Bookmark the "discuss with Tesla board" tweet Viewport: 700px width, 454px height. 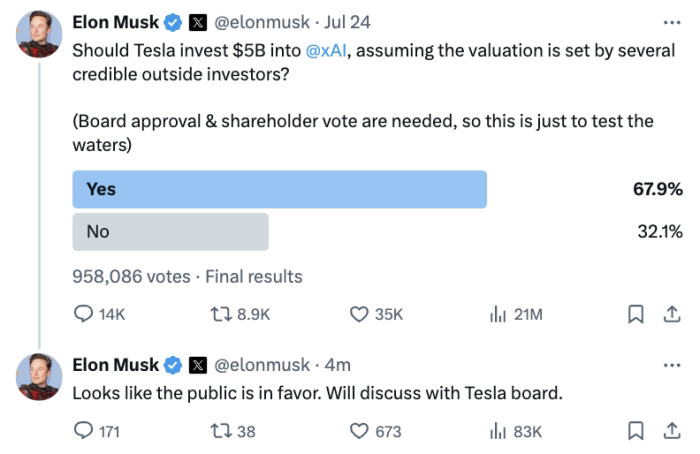tap(634, 431)
